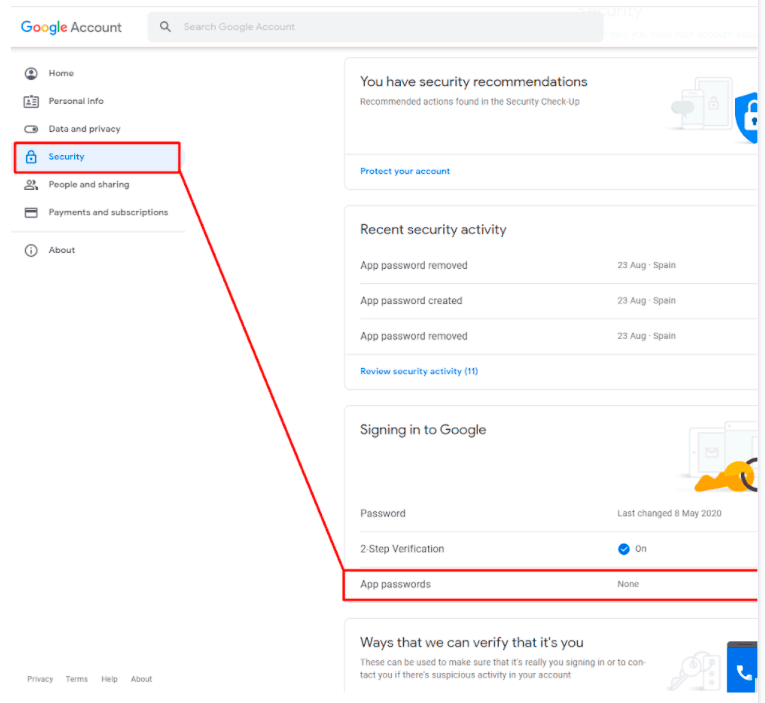Select the App password created activity
765x703 pixels.
(x=412, y=300)
